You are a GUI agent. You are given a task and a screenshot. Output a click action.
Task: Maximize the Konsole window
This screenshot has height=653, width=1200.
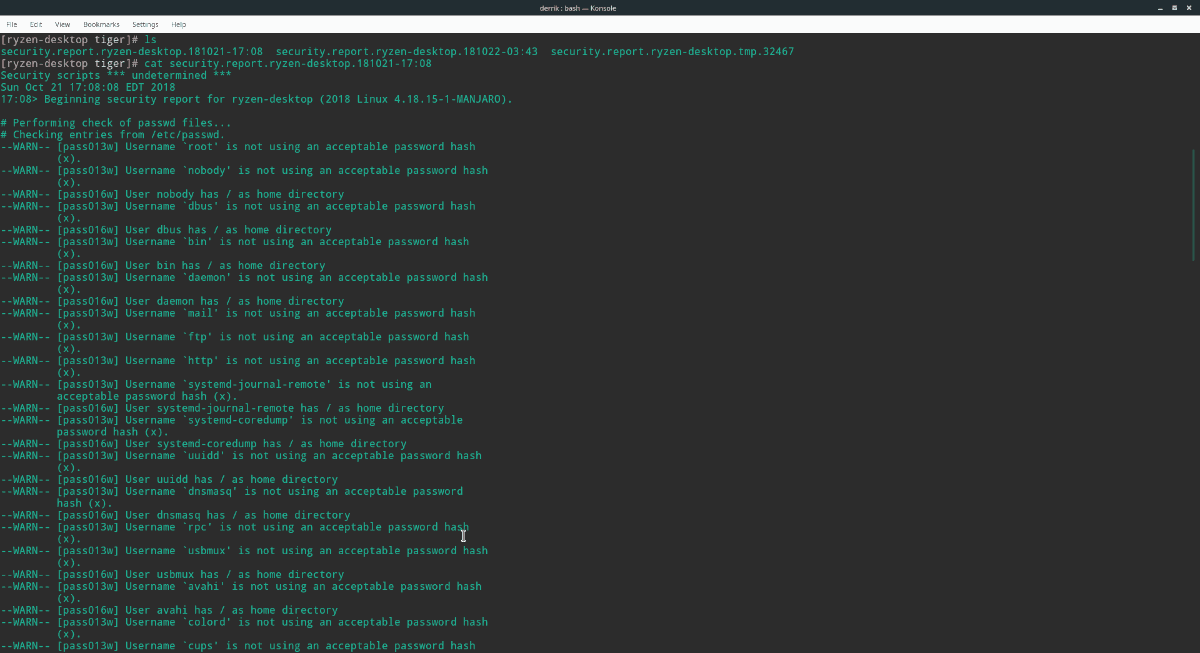coord(1173,7)
